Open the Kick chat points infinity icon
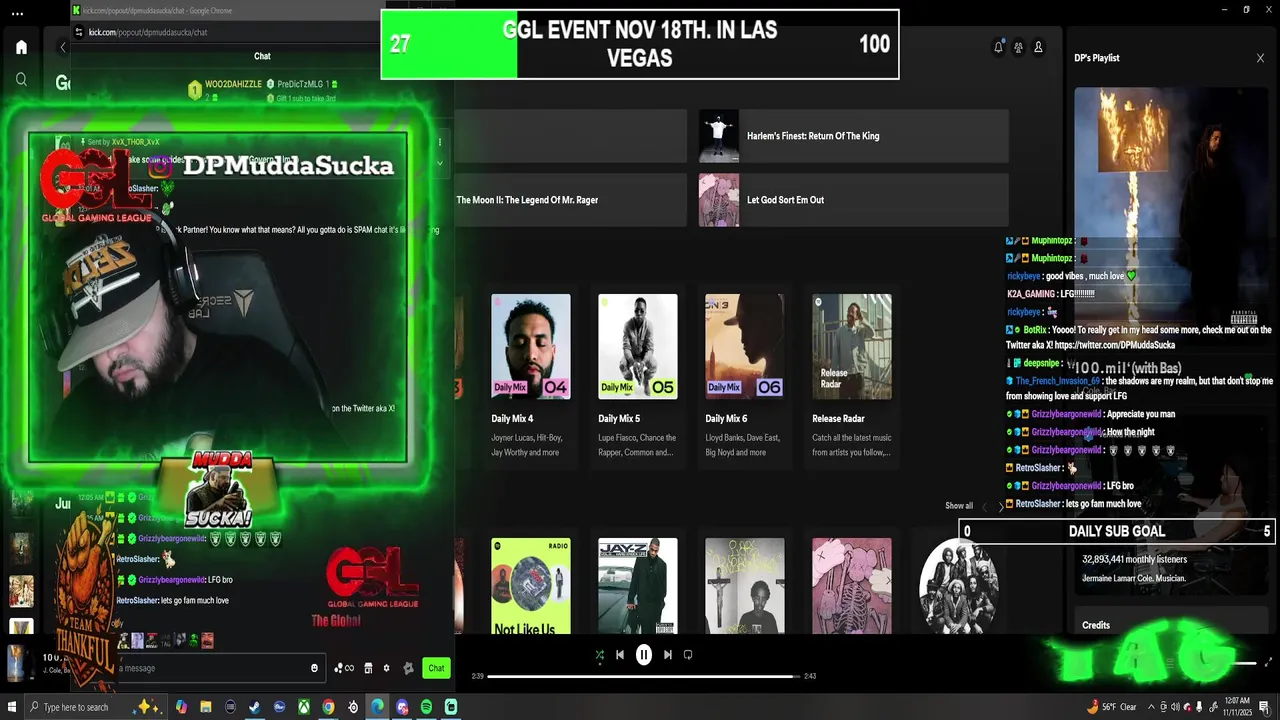1280x720 pixels. (344, 668)
